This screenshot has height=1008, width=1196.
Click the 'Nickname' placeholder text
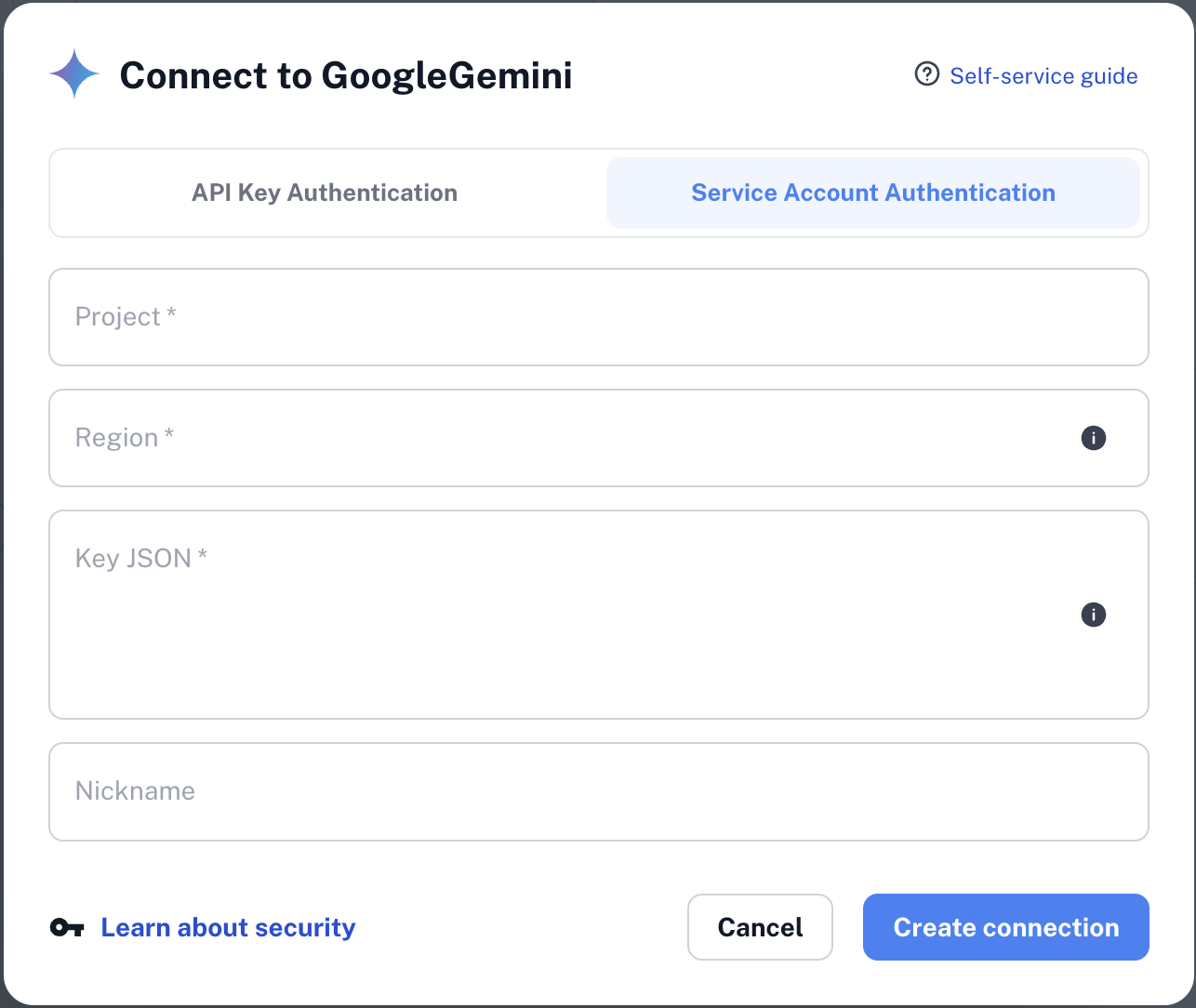[x=136, y=791]
